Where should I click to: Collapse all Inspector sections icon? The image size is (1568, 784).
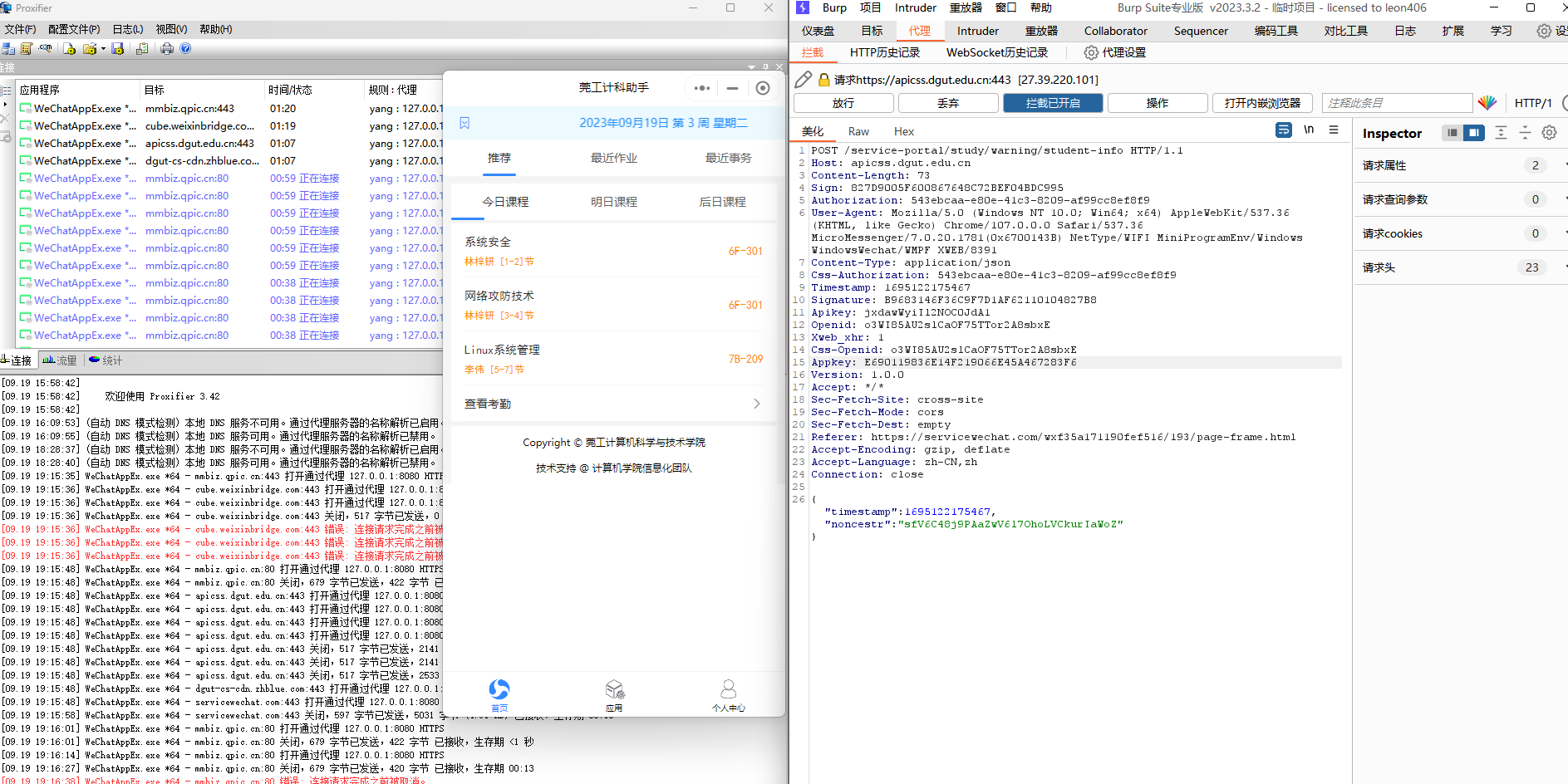[1525, 133]
